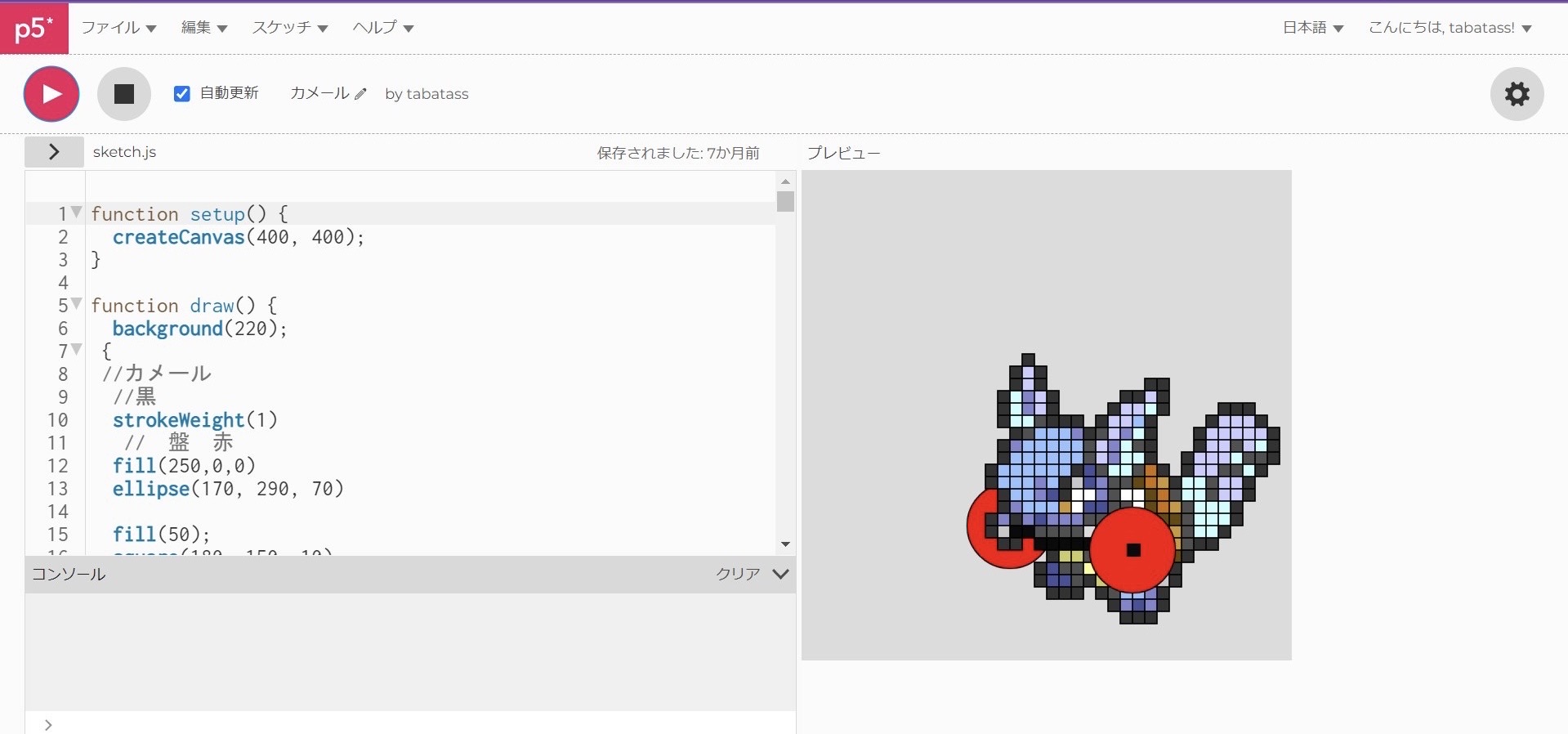Click the カメール sketch title

[x=319, y=93]
